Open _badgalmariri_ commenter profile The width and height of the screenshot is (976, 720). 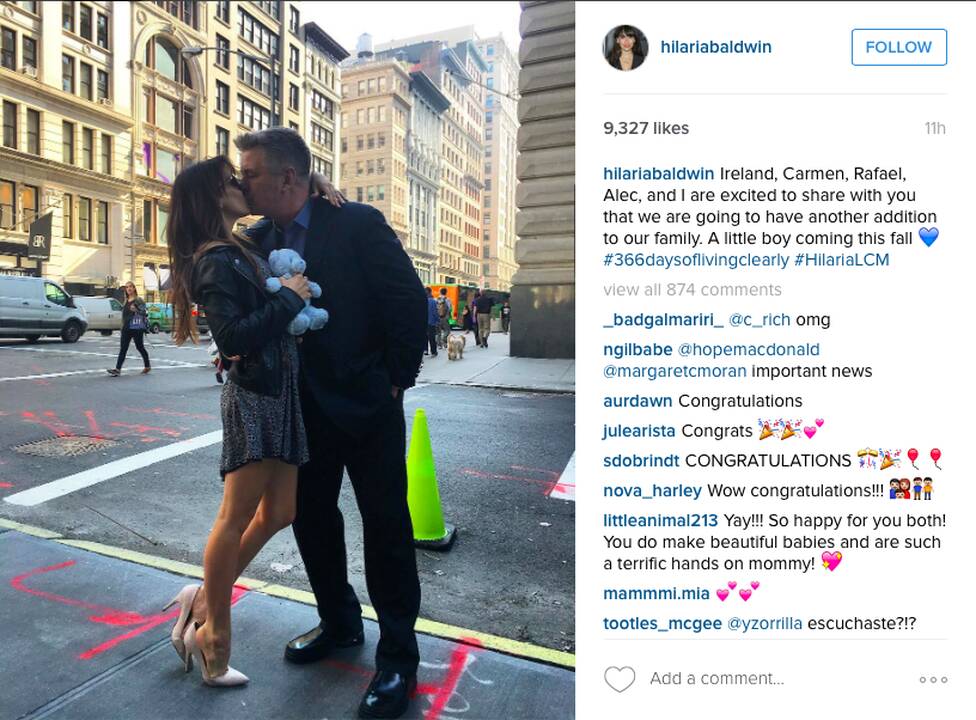[x=663, y=319]
